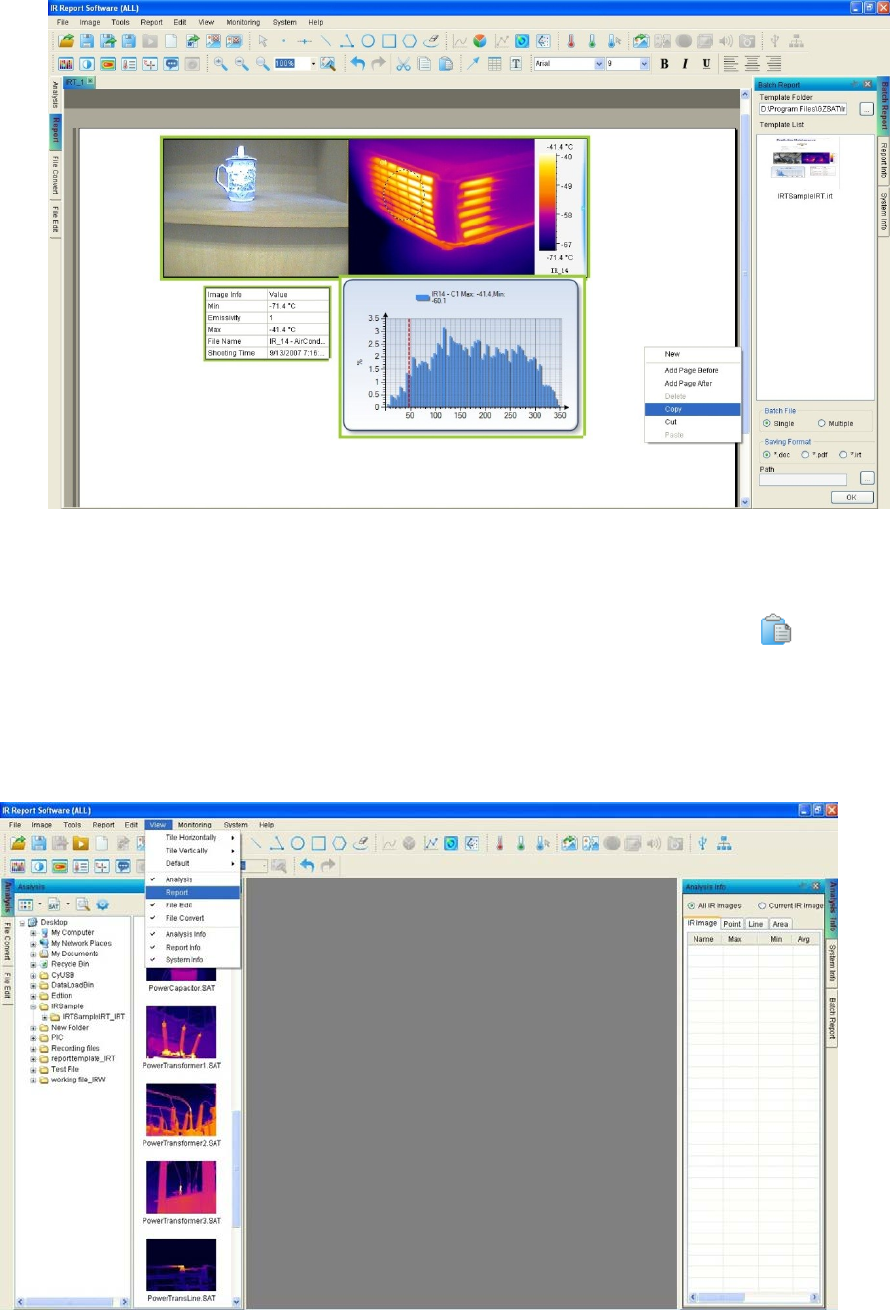Collapse the IRSample folder node
890x1310 pixels.
tap(33, 1007)
